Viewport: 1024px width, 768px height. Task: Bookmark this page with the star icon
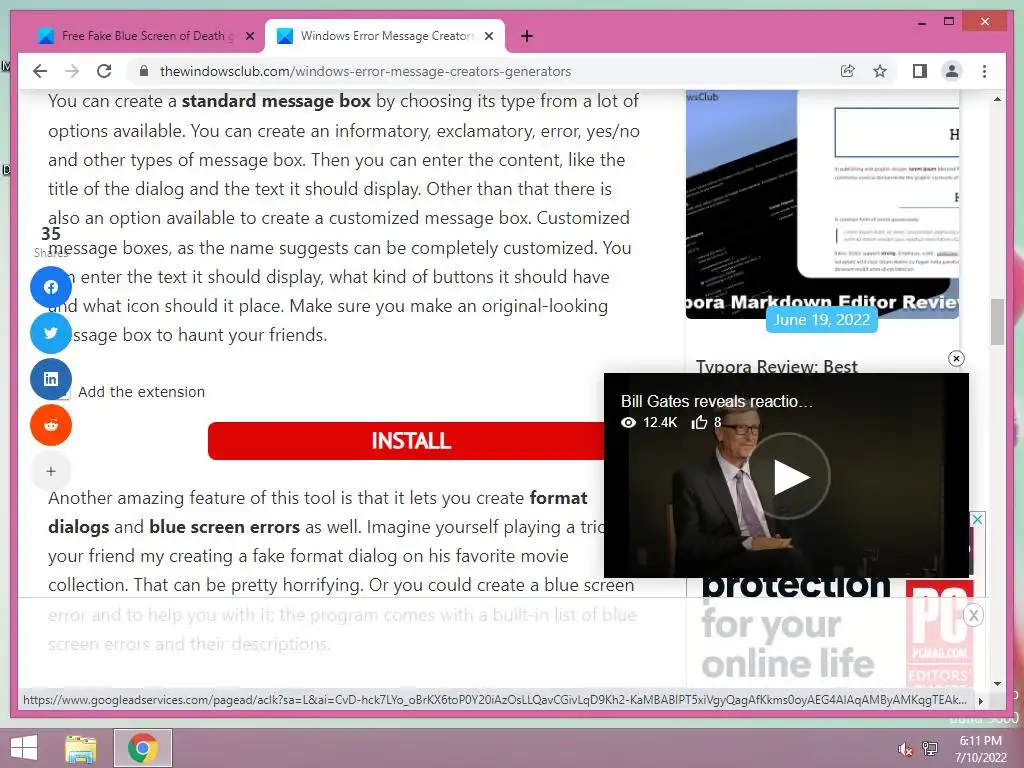click(x=880, y=71)
